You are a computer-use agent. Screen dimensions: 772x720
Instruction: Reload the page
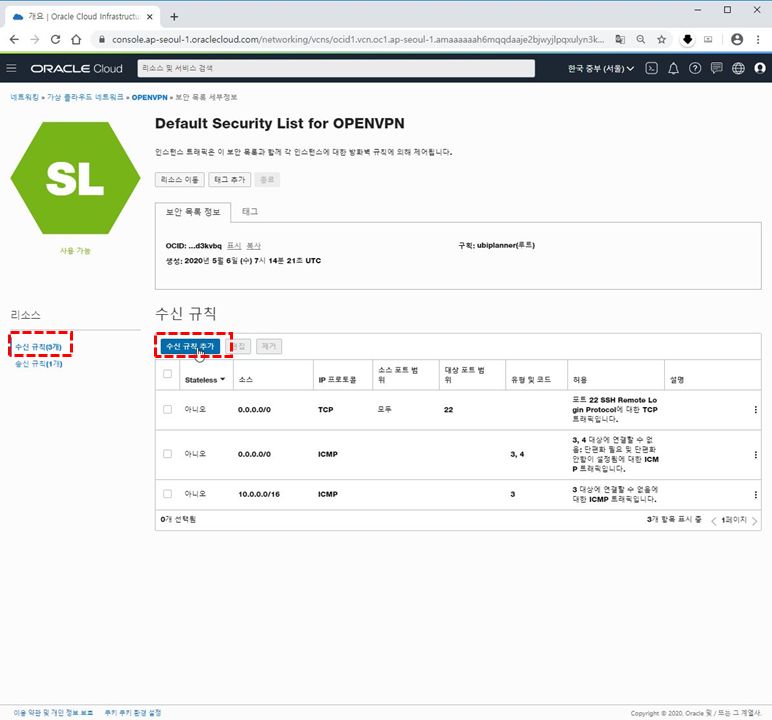coord(56,39)
